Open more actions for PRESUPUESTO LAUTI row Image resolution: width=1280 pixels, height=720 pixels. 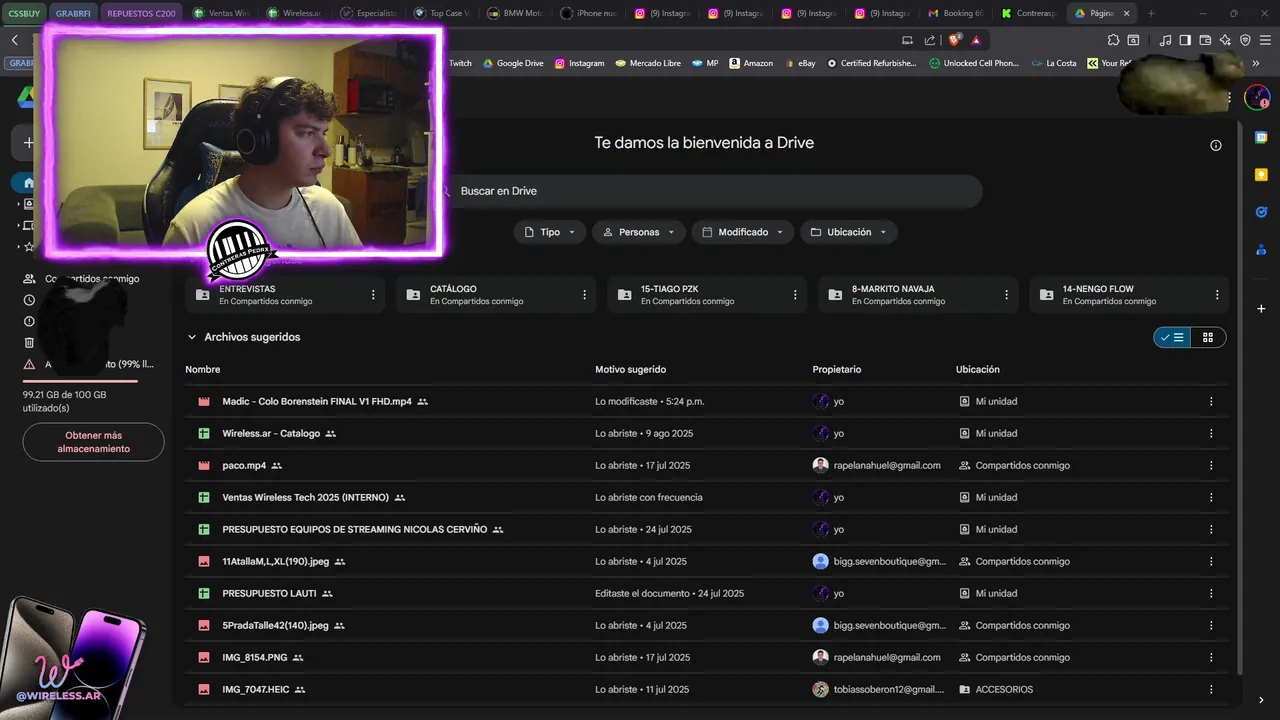pos(1211,593)
